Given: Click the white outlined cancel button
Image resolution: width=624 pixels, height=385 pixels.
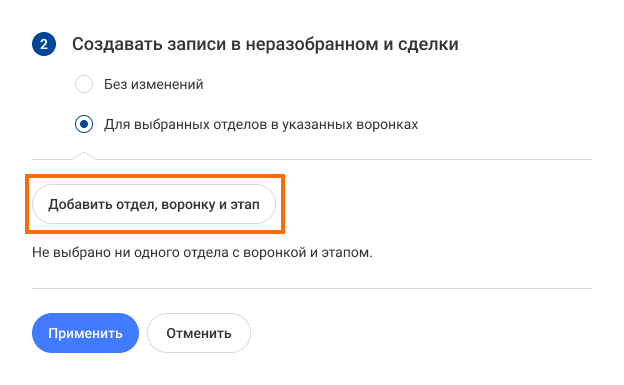Looking at the screenshot, I should [199, 333].
